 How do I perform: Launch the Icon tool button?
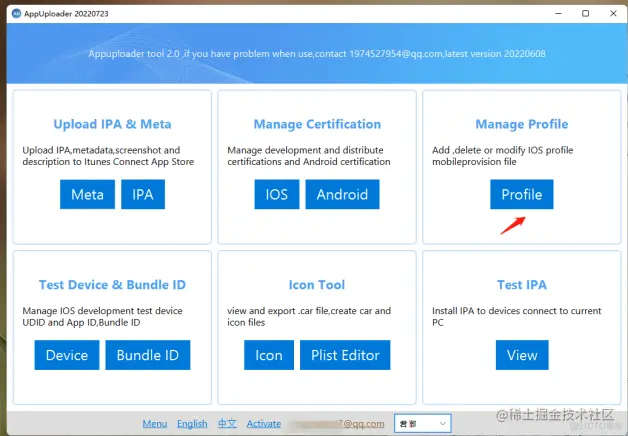click(x=269, y=355)
